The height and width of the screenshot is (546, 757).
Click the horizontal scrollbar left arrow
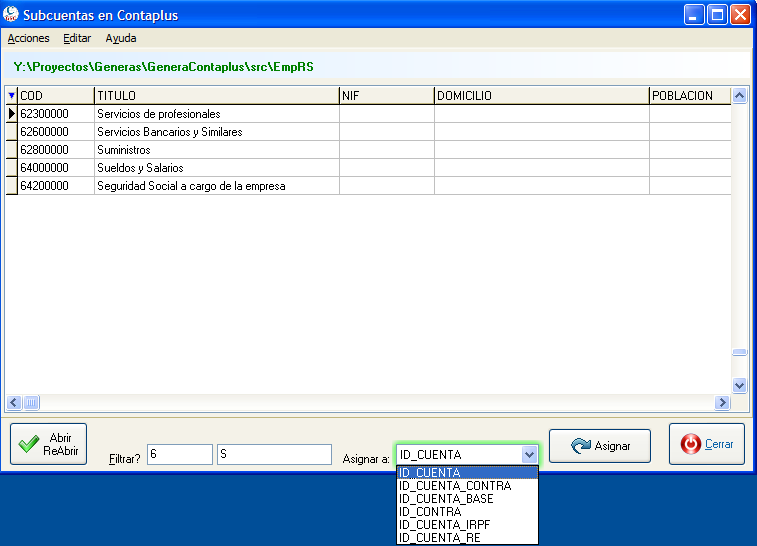pyautogui.click(x=14, y=402)
